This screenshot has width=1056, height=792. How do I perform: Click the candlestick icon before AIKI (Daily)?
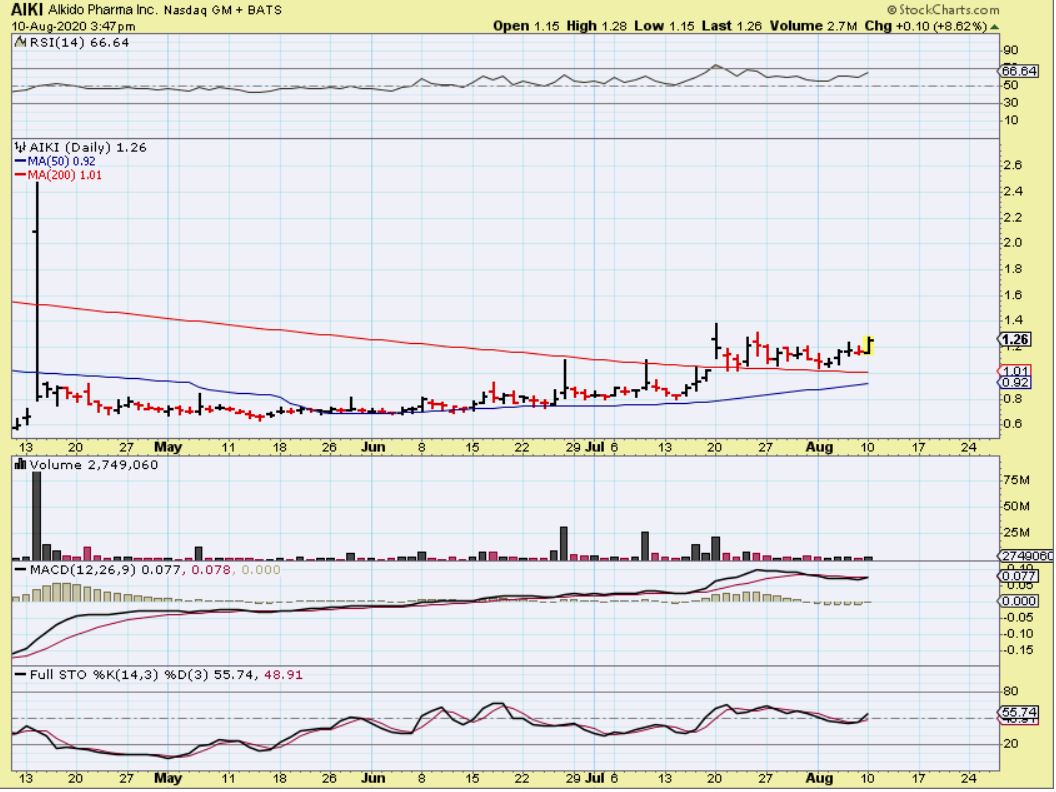[x=20, y=147]
